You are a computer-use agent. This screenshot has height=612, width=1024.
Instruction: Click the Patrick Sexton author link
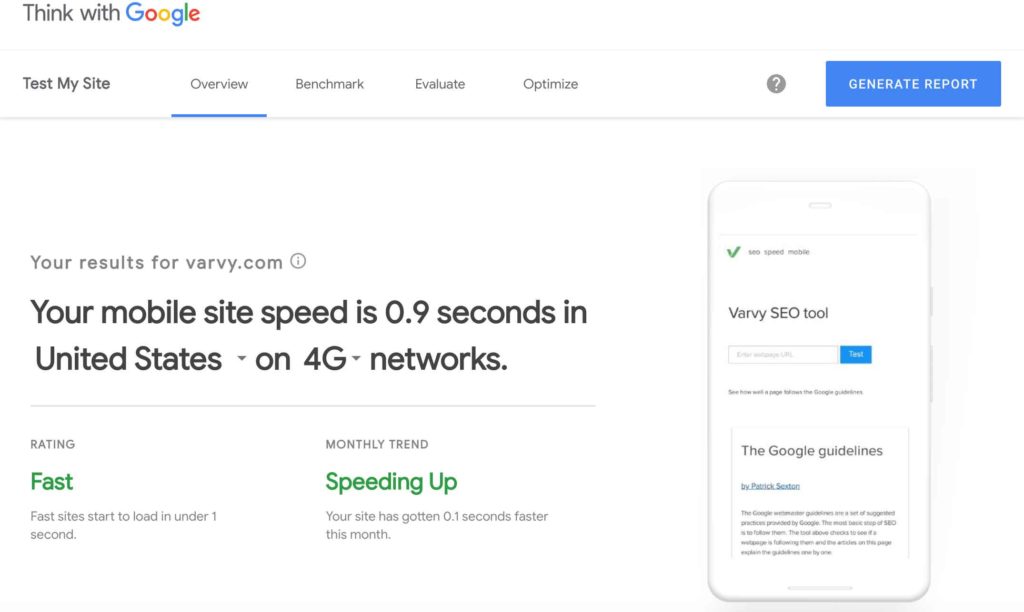coord(770,486)
